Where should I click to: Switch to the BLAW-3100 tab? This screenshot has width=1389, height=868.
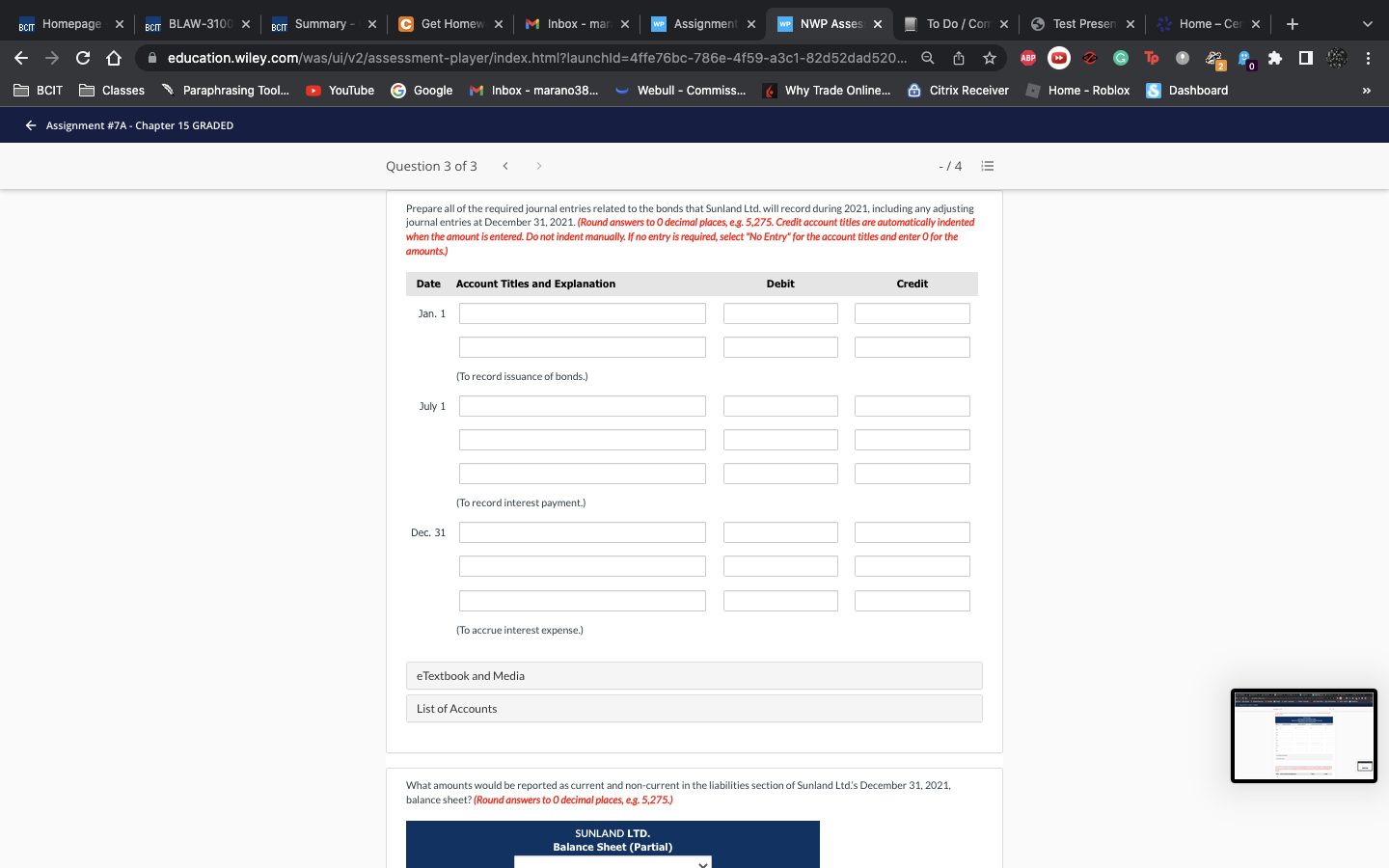198,24
